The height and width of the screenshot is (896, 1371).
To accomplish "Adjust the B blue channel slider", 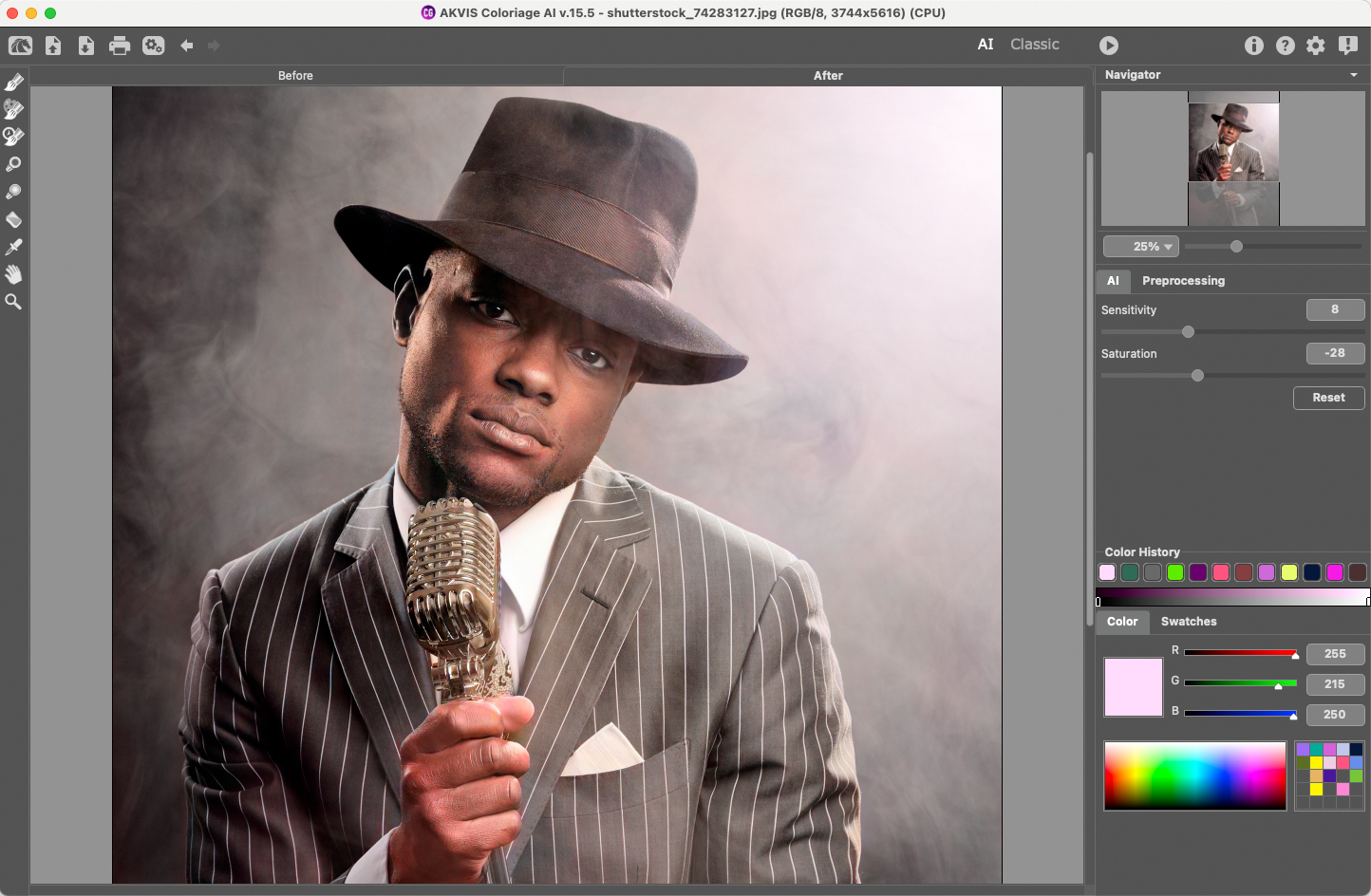I will click(x=1240, y=714).
